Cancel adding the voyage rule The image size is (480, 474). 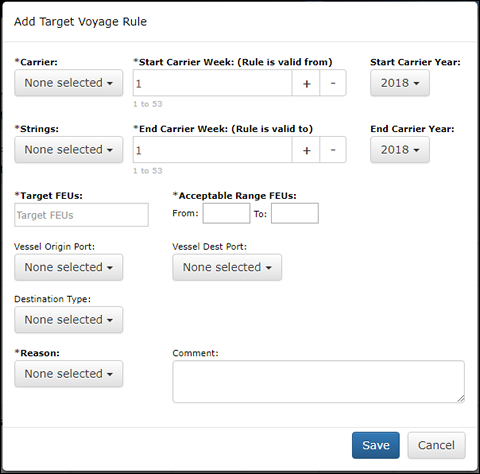coord(436,445)
